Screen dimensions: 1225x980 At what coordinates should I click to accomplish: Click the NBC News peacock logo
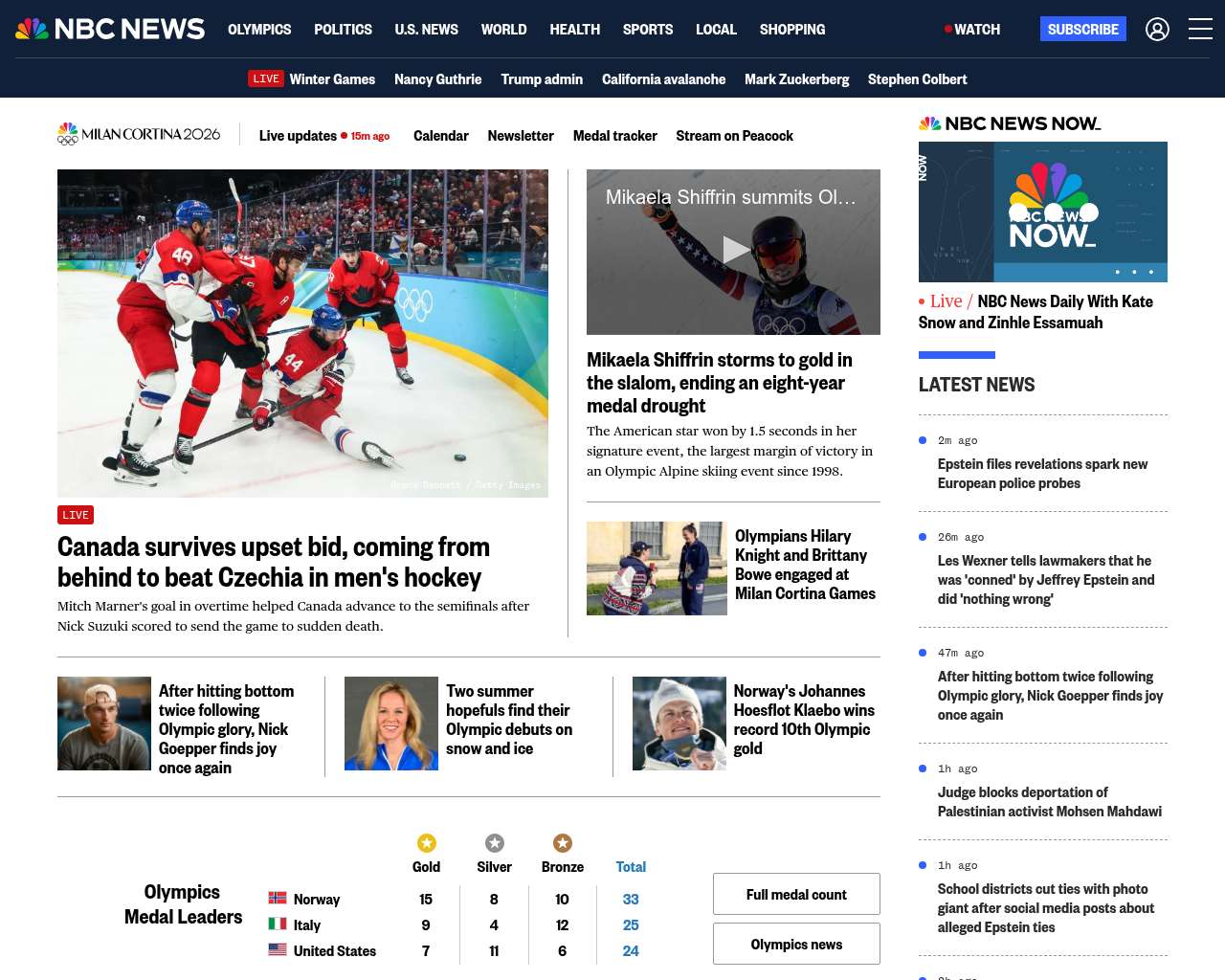(x=110, y=29)
